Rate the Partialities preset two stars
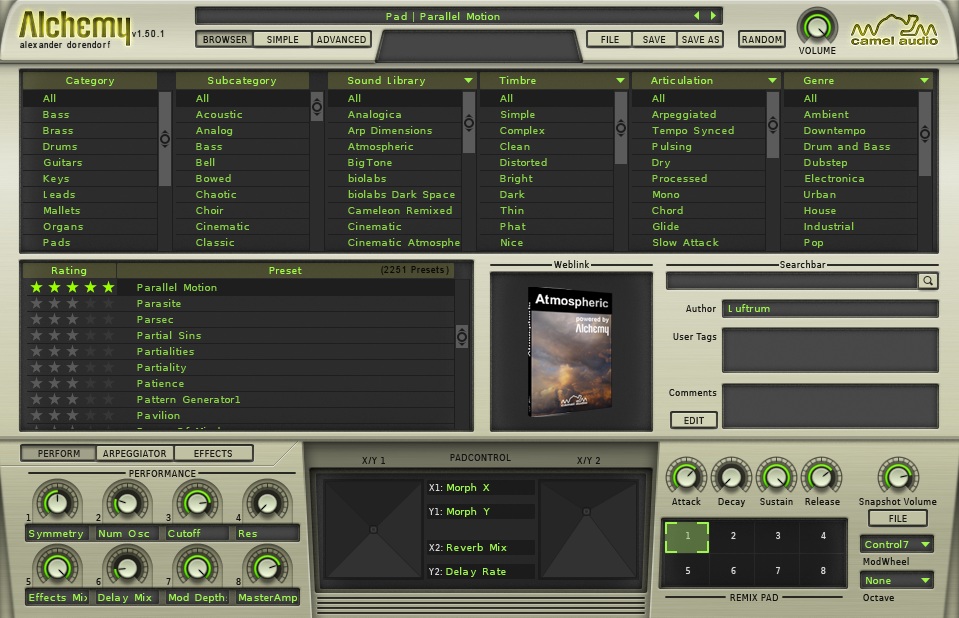959x618 pixels. tap(54, 351)
